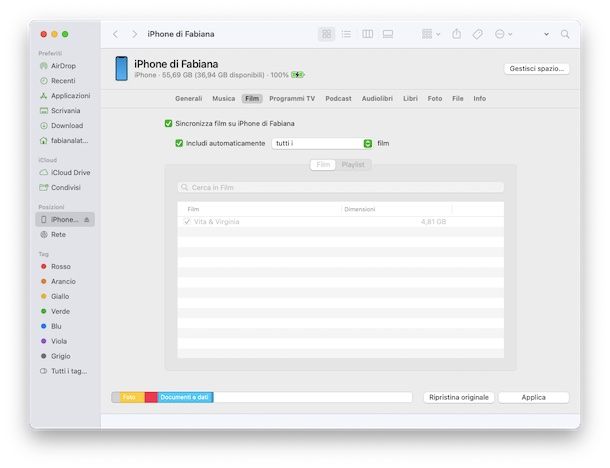
Task: Switch to the Programmi TV tab
Action: pyautogui.click(x=292, y=98)
